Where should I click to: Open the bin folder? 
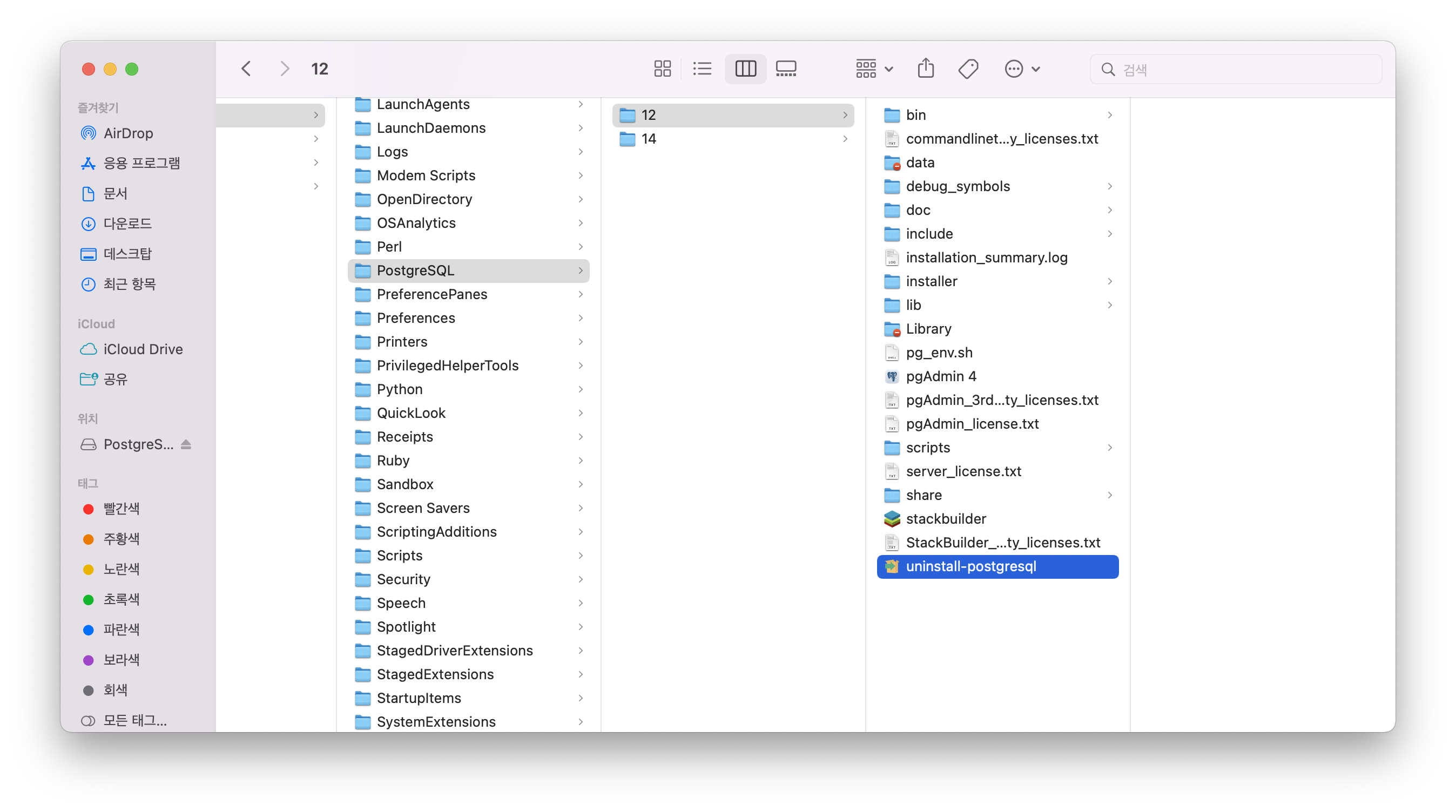(x=997, y=116)
